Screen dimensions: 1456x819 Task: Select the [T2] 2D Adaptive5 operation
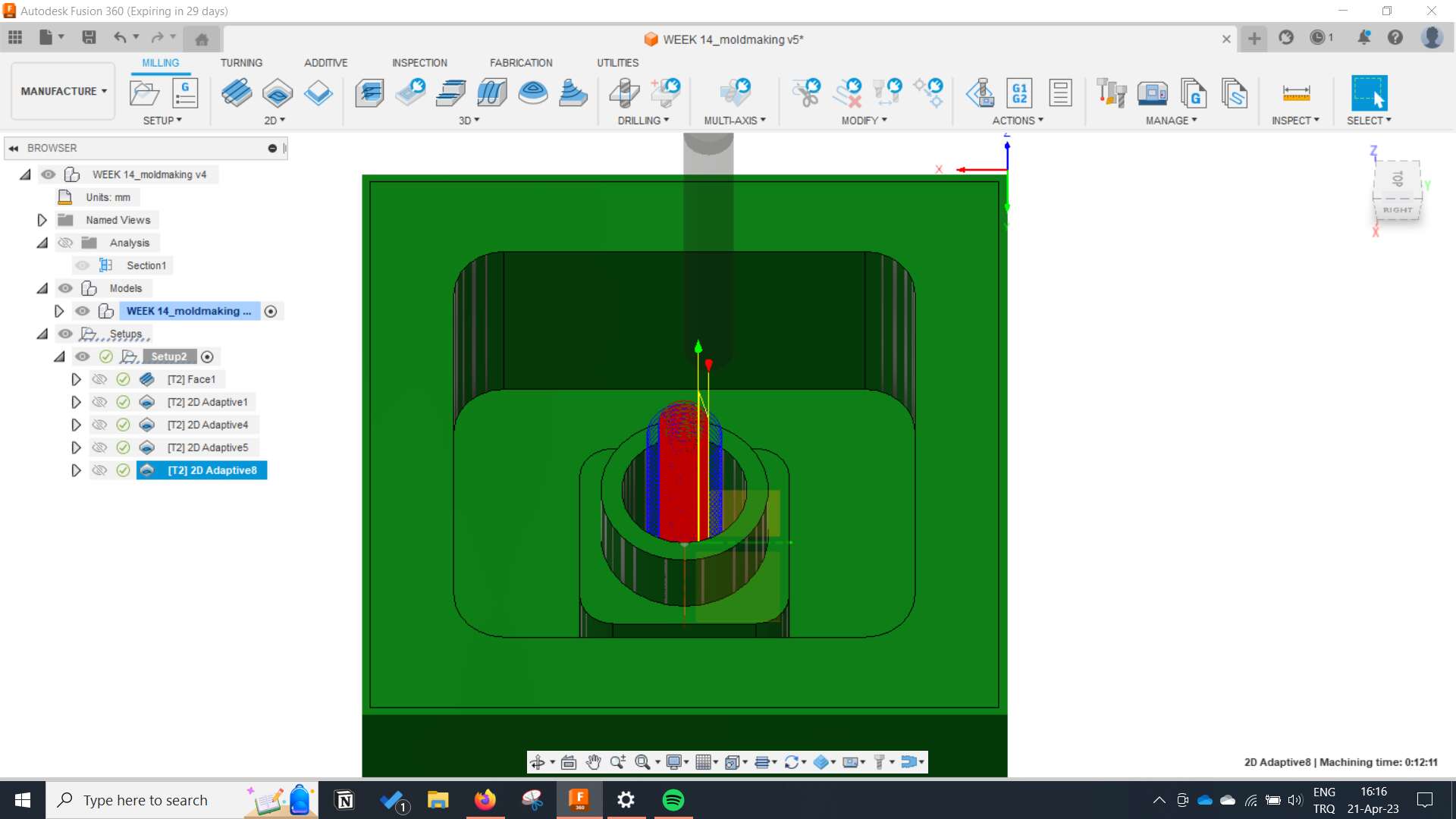point(207,447)
